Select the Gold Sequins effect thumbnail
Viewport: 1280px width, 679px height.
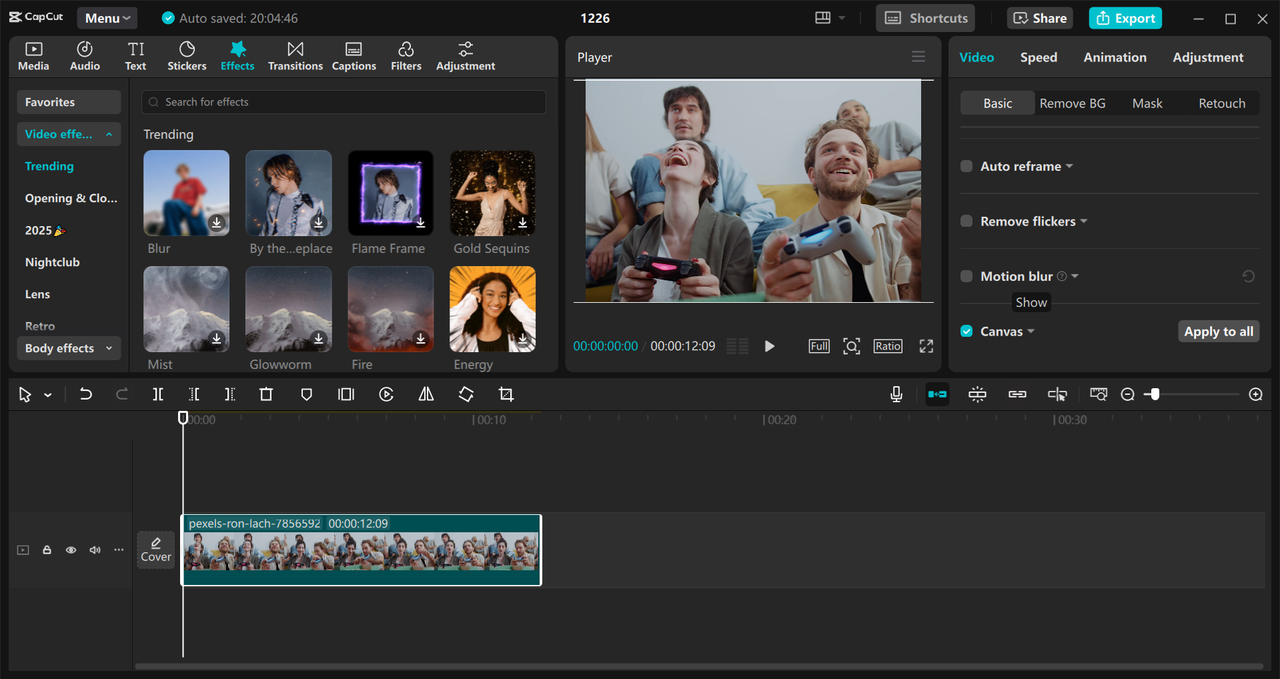(492, 193)
